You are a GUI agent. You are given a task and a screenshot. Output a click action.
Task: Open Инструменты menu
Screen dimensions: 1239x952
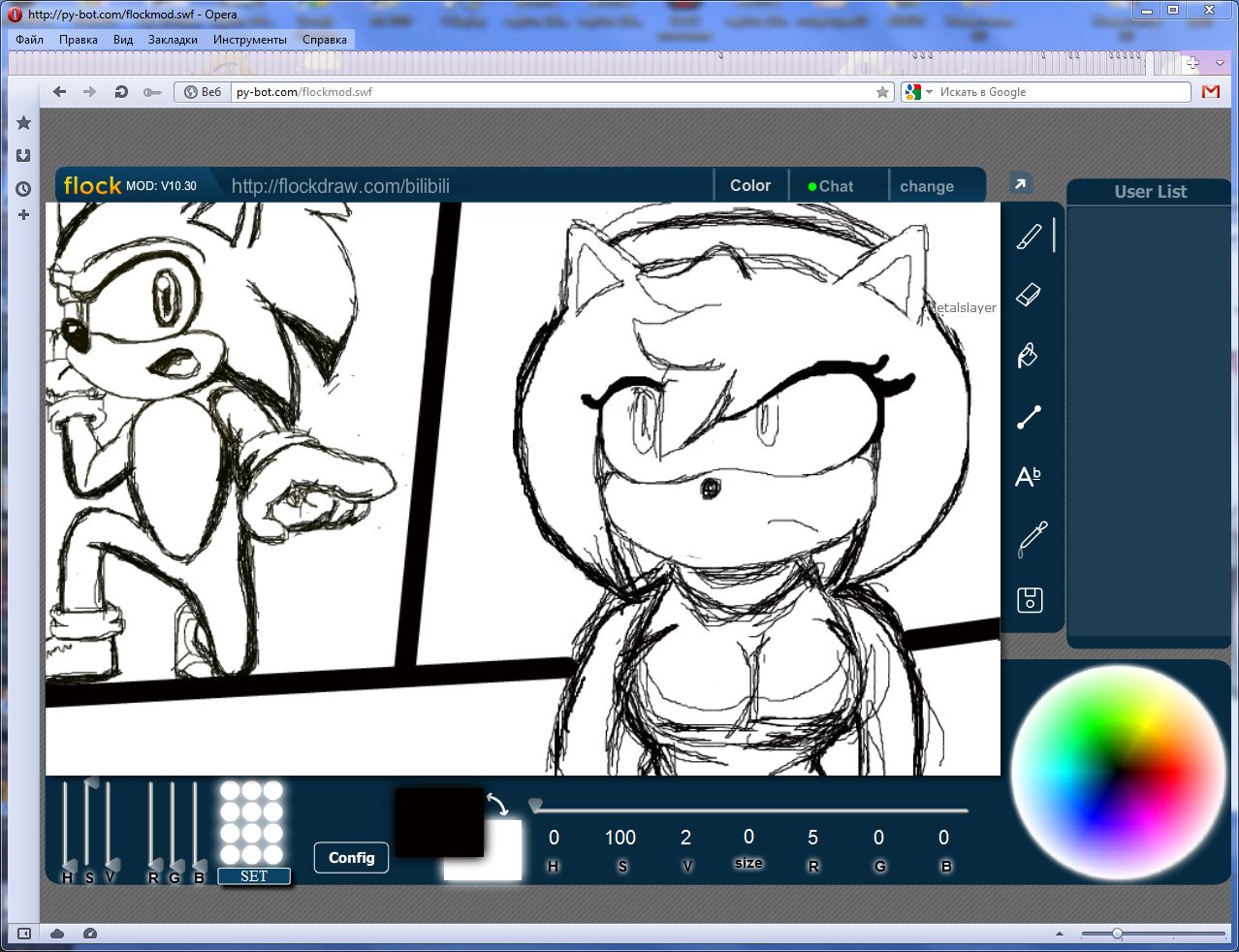pos(250,40)
